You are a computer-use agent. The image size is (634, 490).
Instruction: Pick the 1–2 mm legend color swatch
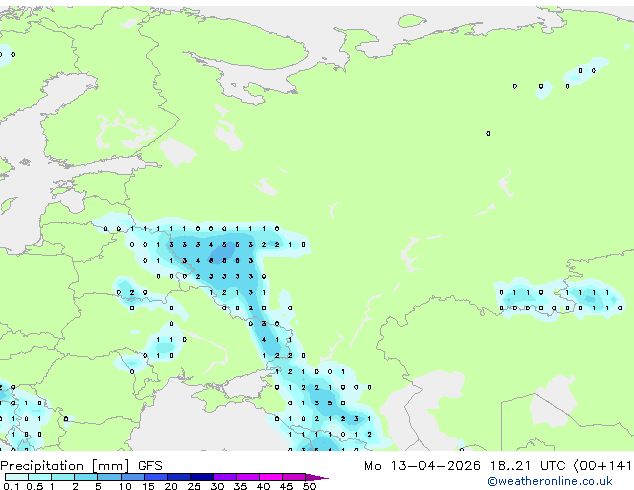click(63, 477)
